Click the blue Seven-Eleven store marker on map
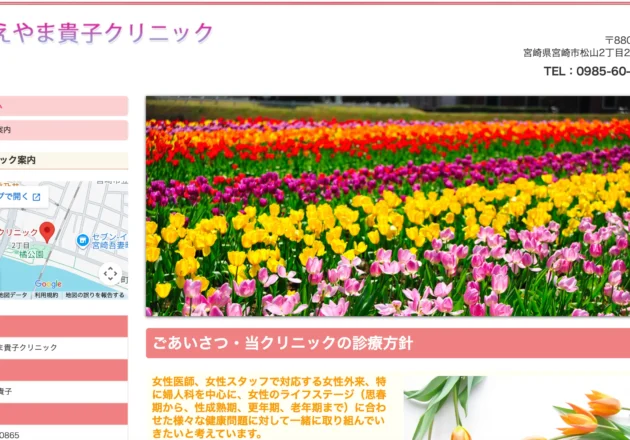The height and width of the screenshot is (440, 630). tap(82, 240)
